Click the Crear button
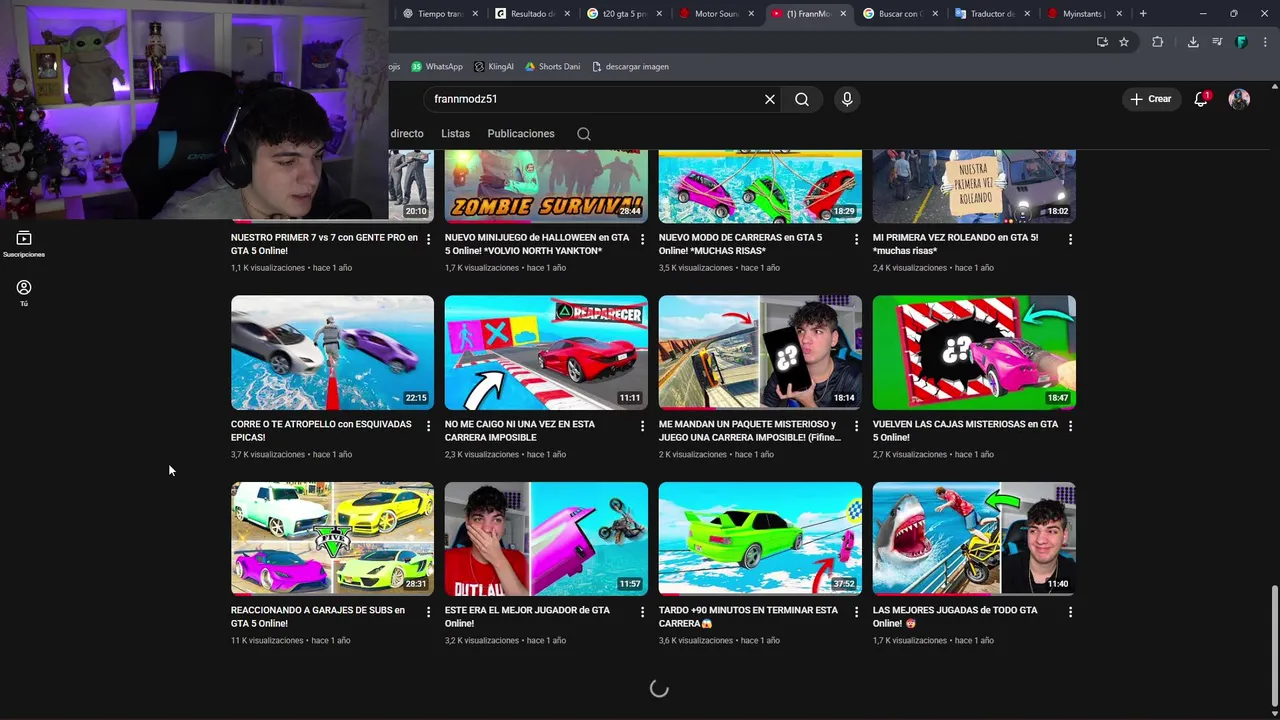The width and height of the screenshot is (1280, 720). [1151, 99]
